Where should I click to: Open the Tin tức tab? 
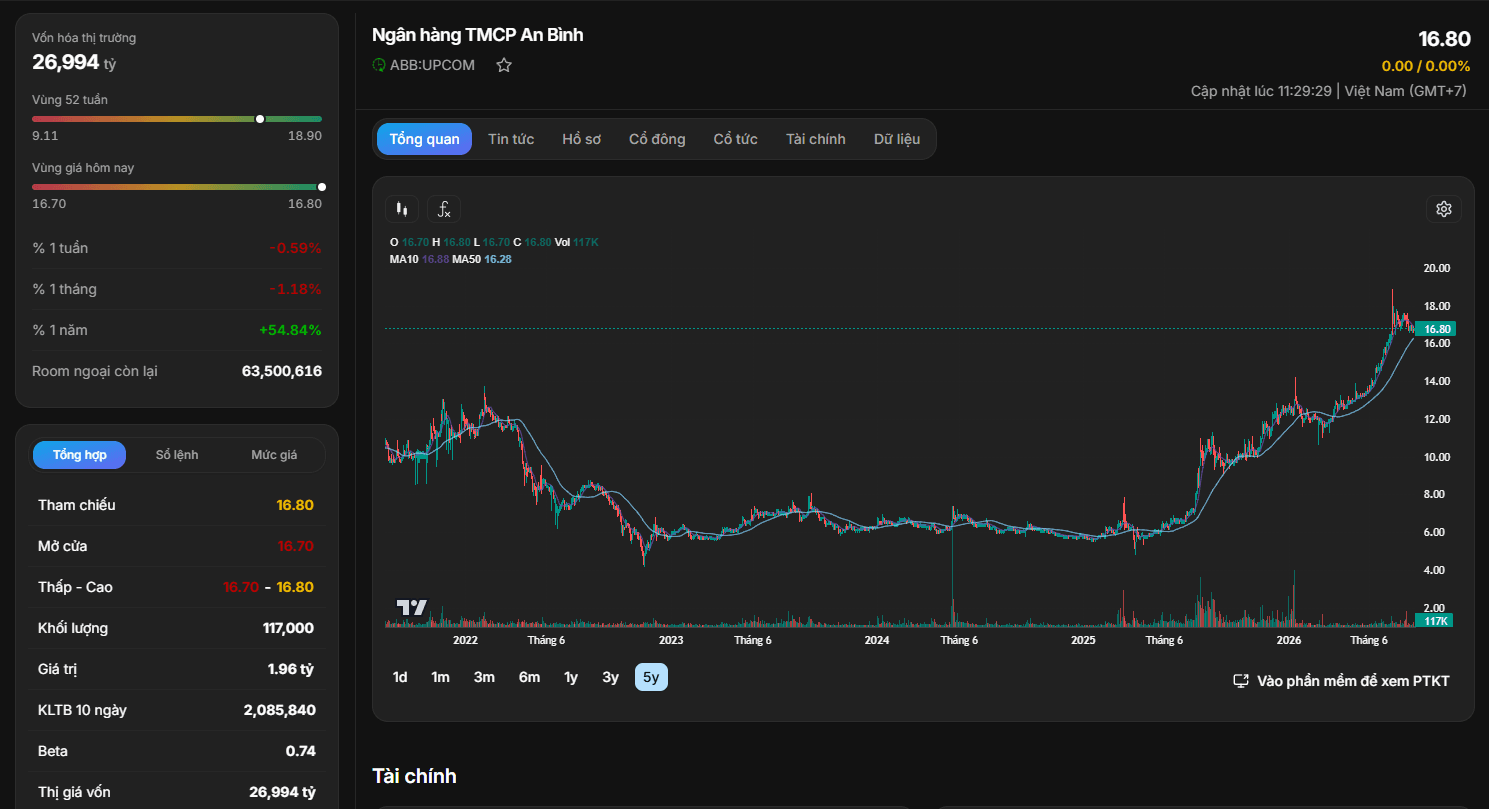(x=511, y=139)
